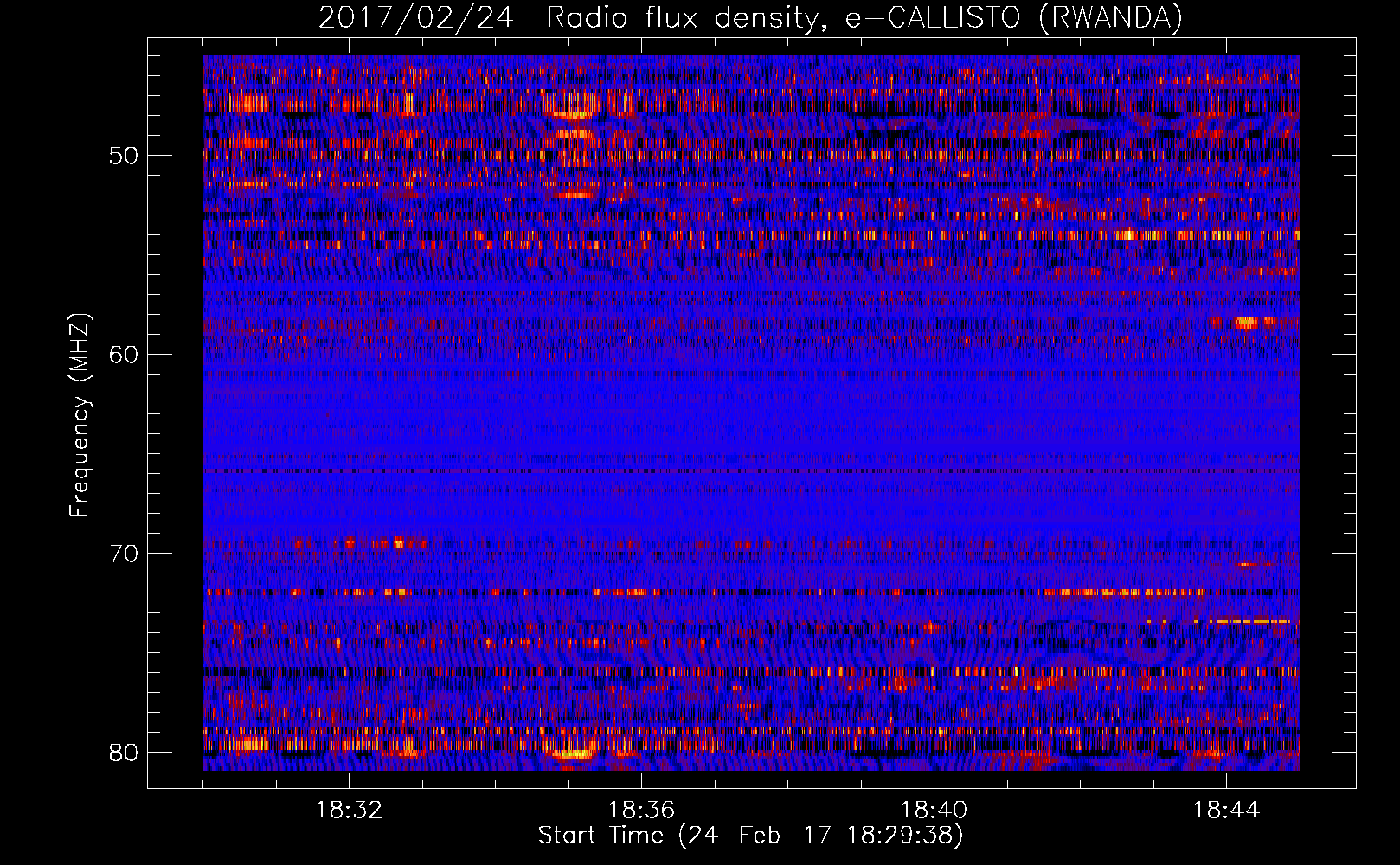The width and height of the screenshot is (1400, 865).
Task: Click the 18:40 time tick label
Action: tap(934, 811)
